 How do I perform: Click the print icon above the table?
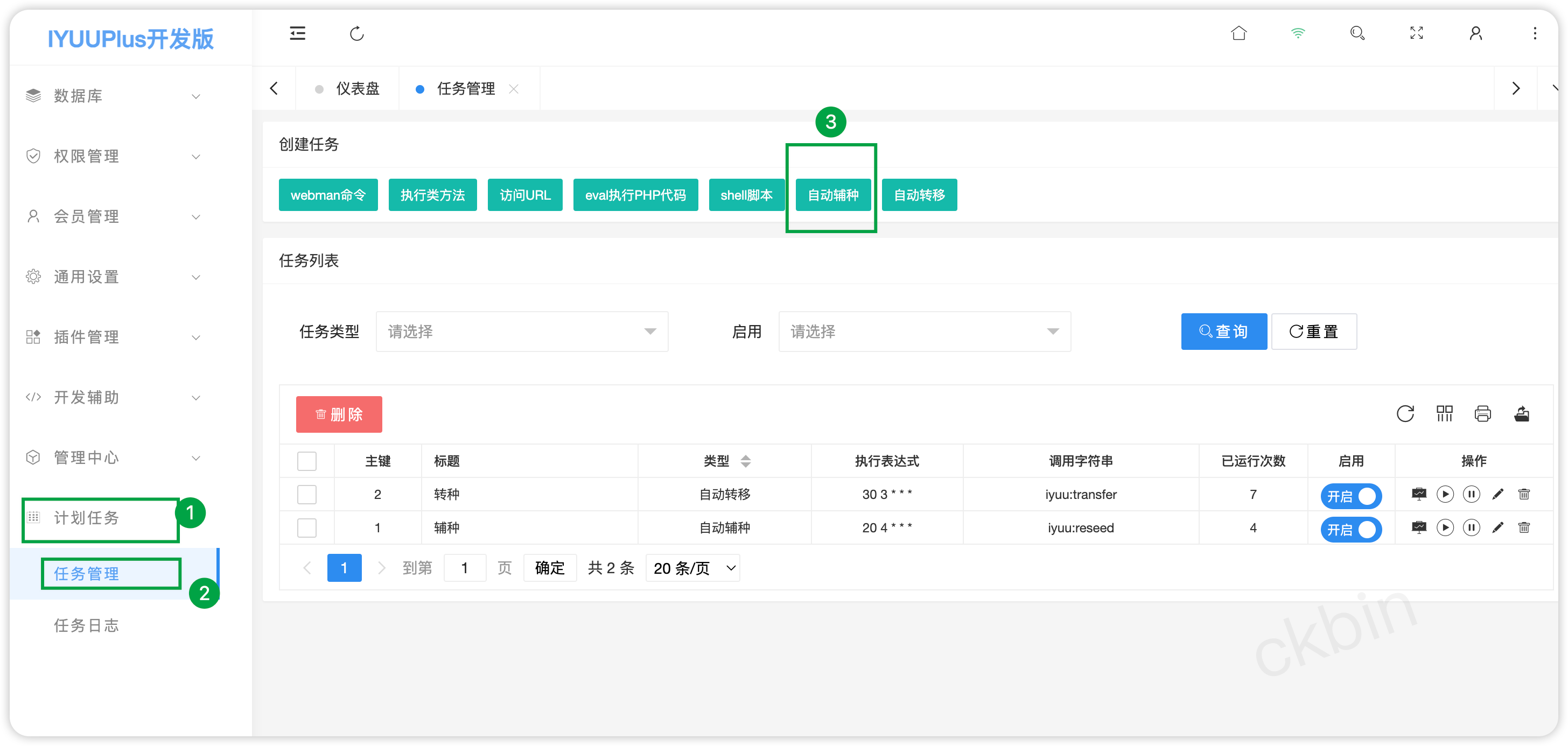pos(1482,414)
